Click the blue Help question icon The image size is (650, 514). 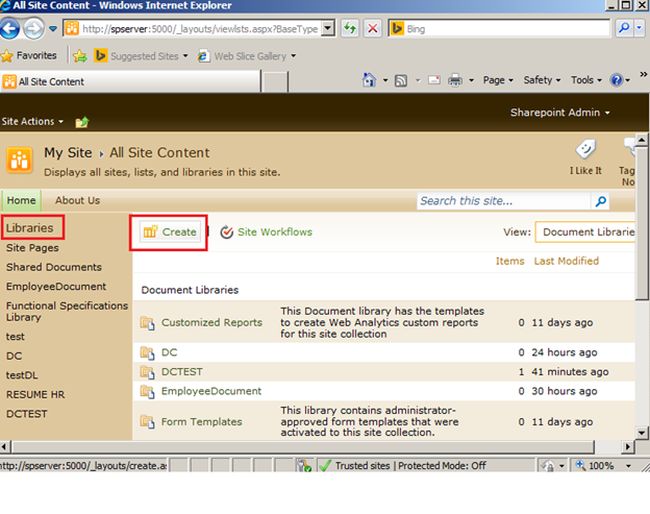tap(616, 80)
